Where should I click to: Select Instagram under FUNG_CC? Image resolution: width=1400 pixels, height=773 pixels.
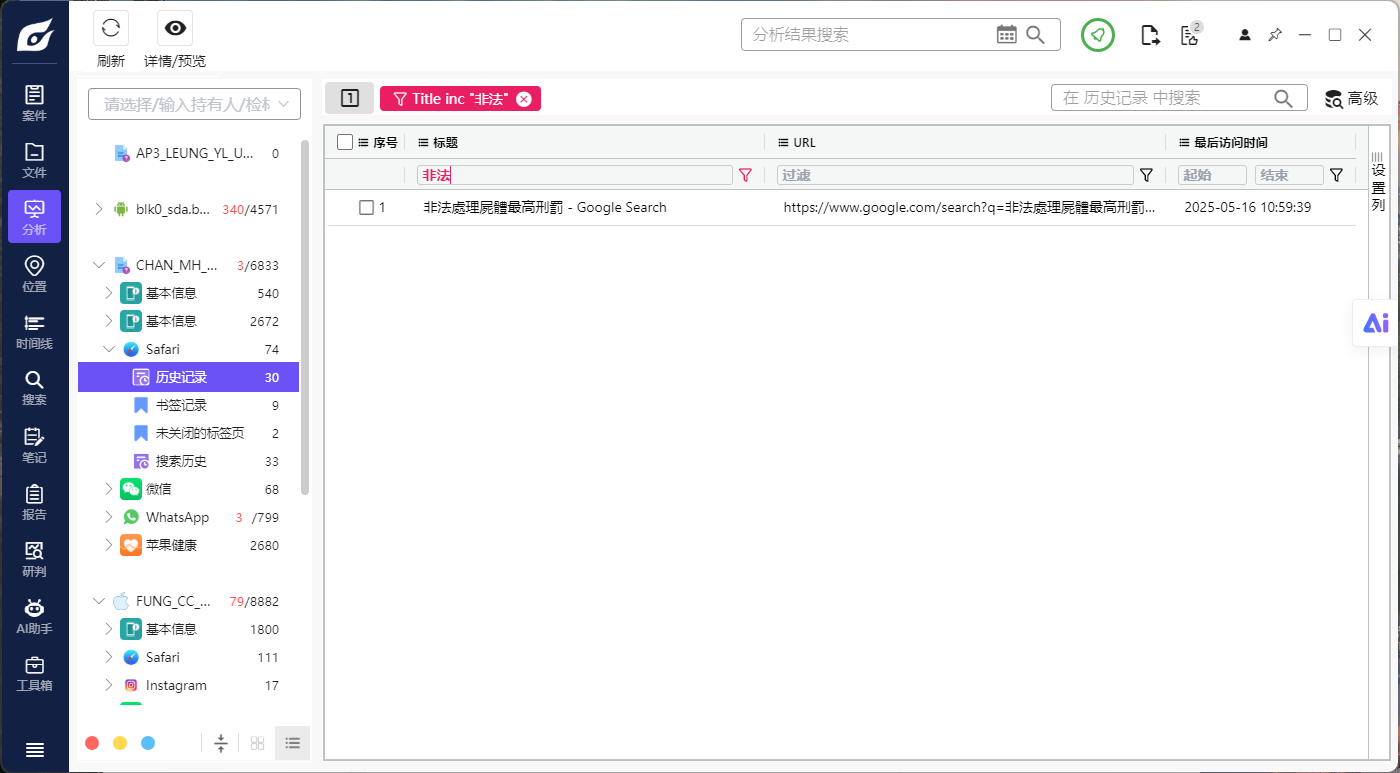click(x=188, y=685)
